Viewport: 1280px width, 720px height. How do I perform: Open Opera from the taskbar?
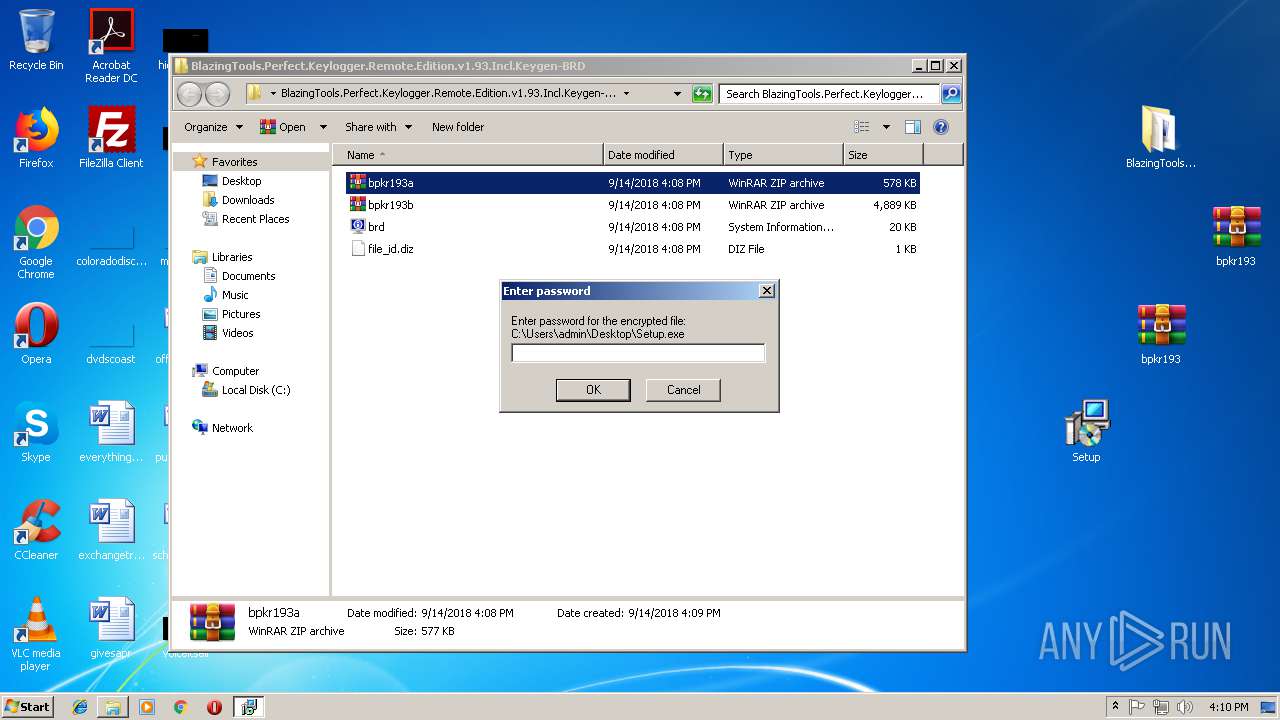214,707
